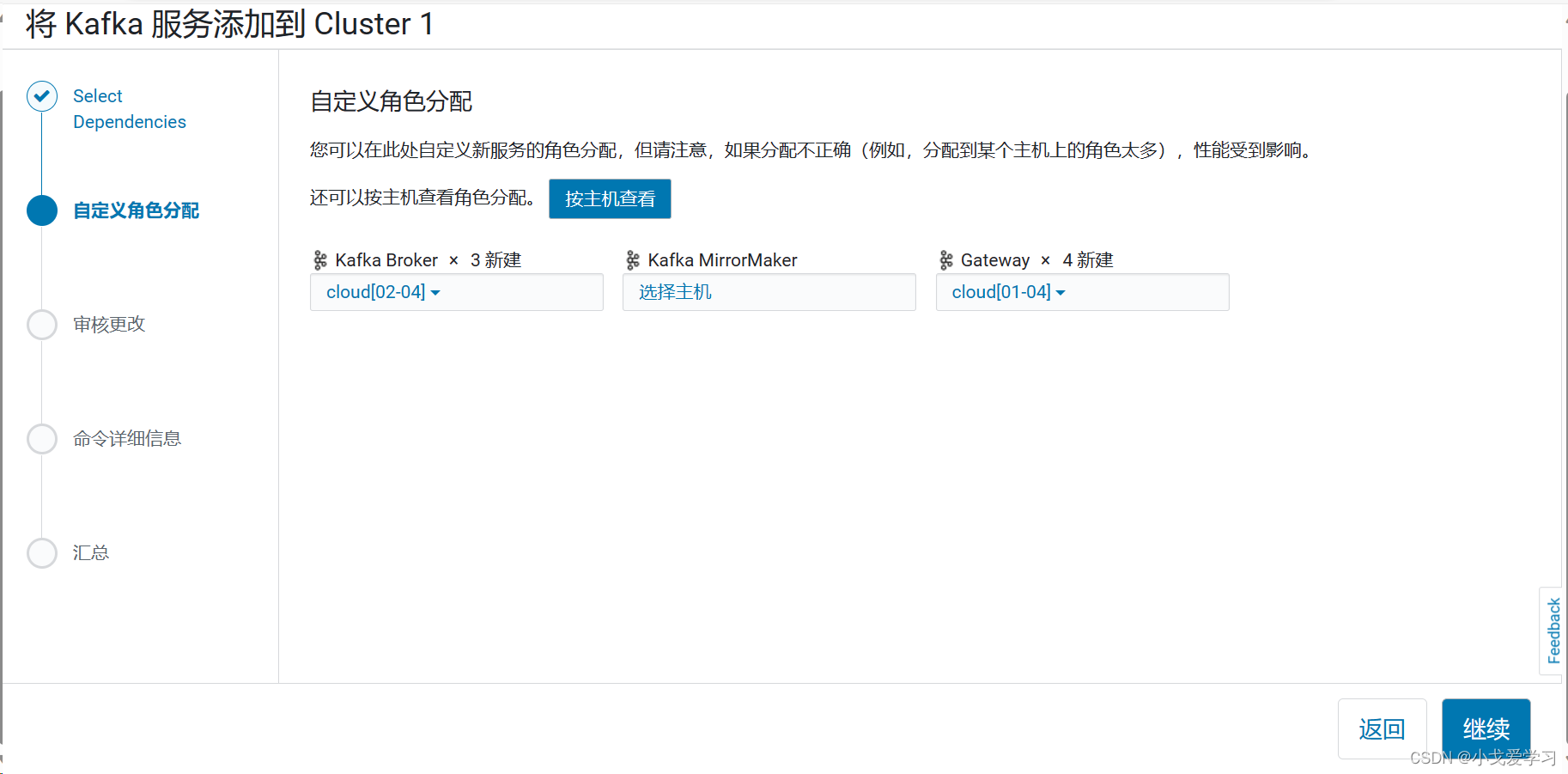Image resolution: width=1568 pixels, height=774 pixels.
Task: Open the Feedback side tab
Action: coord(1553,631)
